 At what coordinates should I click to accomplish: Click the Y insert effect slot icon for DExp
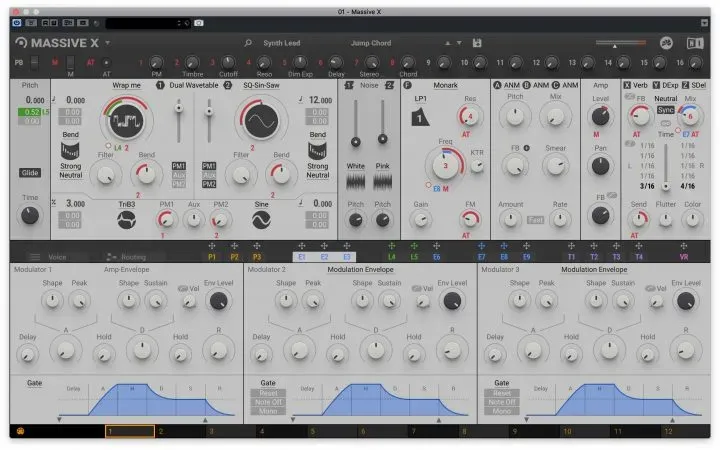click(656, 85)
